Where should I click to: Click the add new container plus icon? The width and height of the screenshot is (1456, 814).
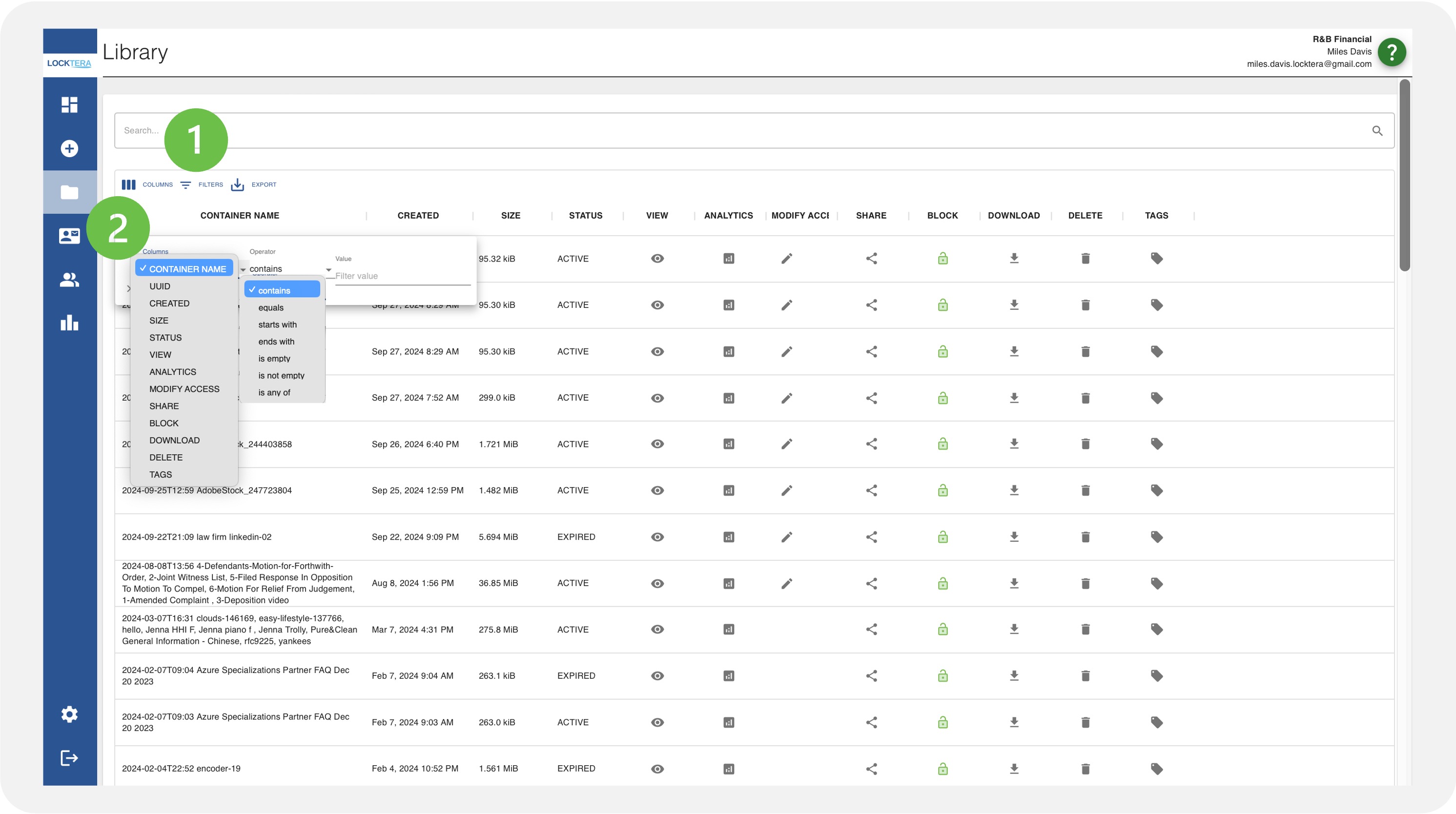click(69, 148)
